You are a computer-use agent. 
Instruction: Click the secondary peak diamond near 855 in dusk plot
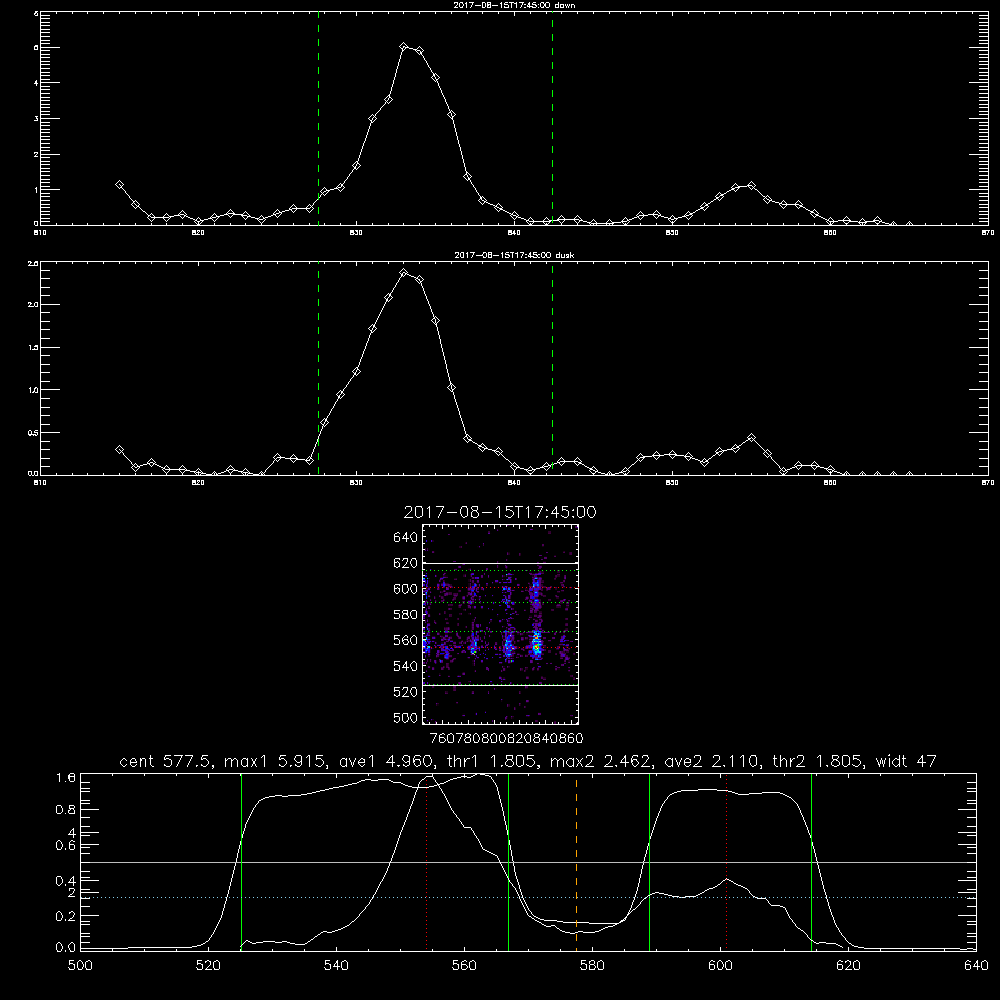[751, 438]
